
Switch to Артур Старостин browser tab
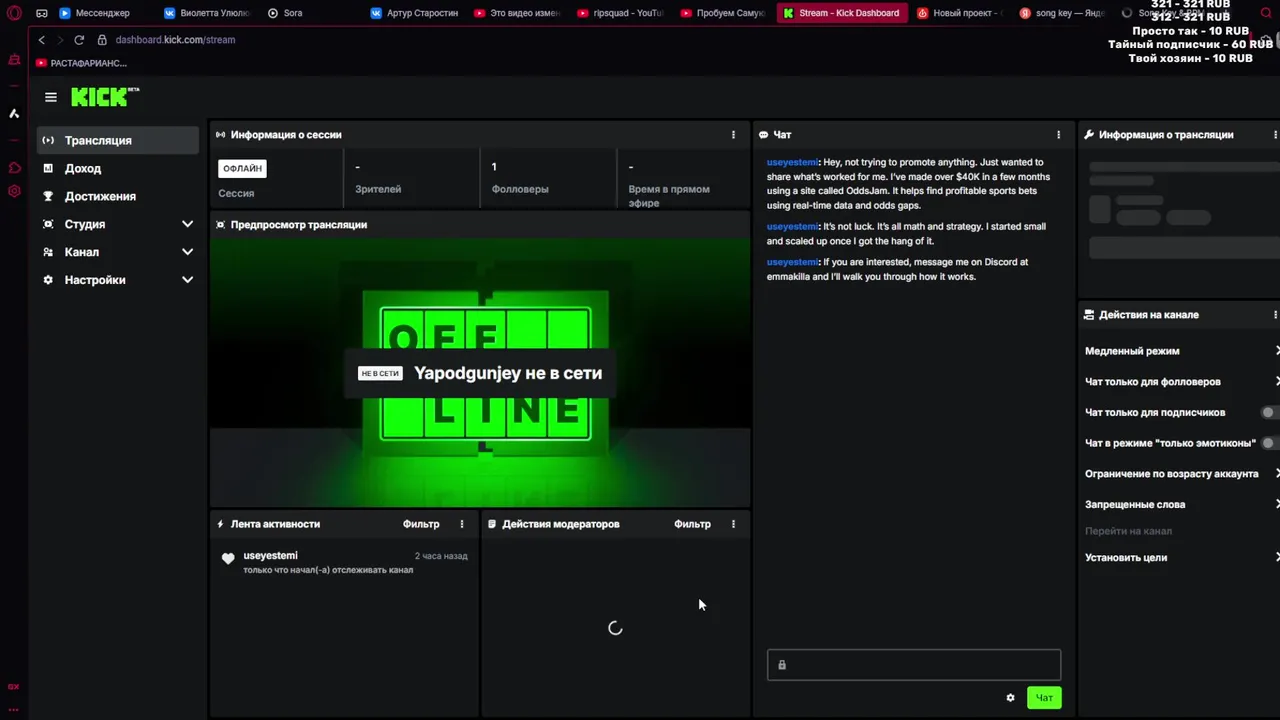click(x=414, y=13)
